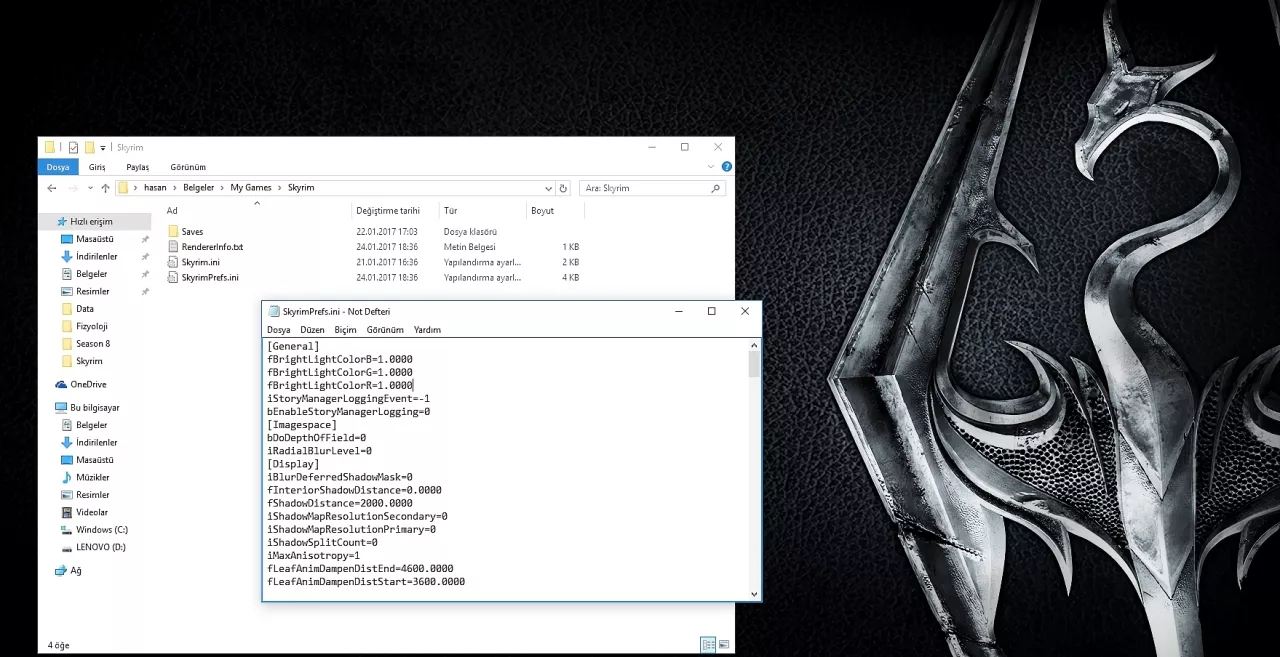Switch Explorer to details view icon
The width and height of the screenshot is (1280, 657).
pos(708,645)
